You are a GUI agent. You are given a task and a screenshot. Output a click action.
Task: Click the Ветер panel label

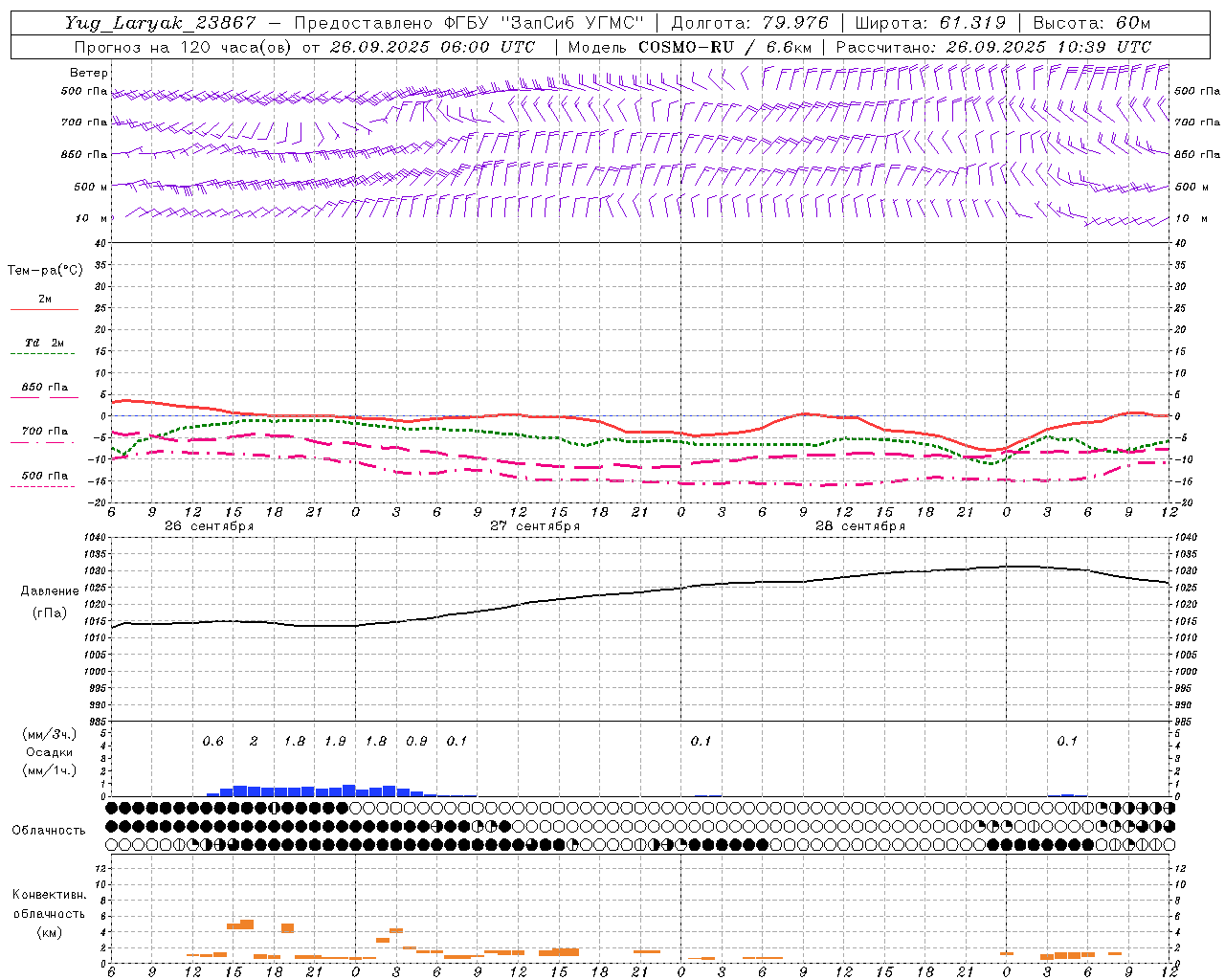click(x=89, y=73)
